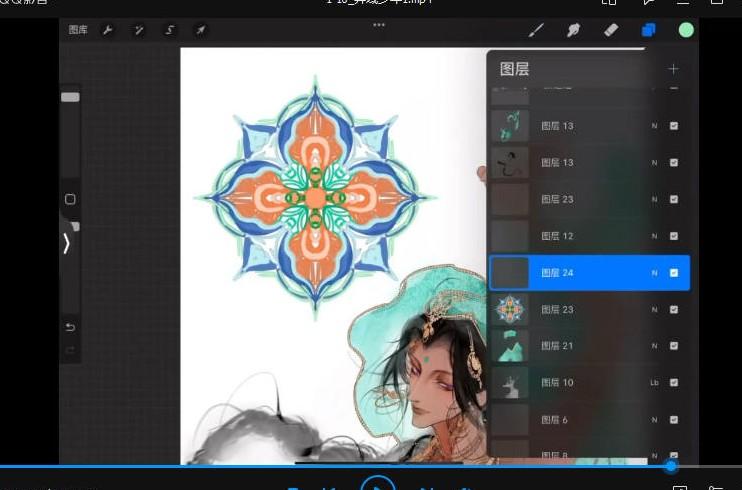This screenshot has height=490, width=742.
Task: Expand blend mode N for layer 图层 12
Action: coord(654,236)
